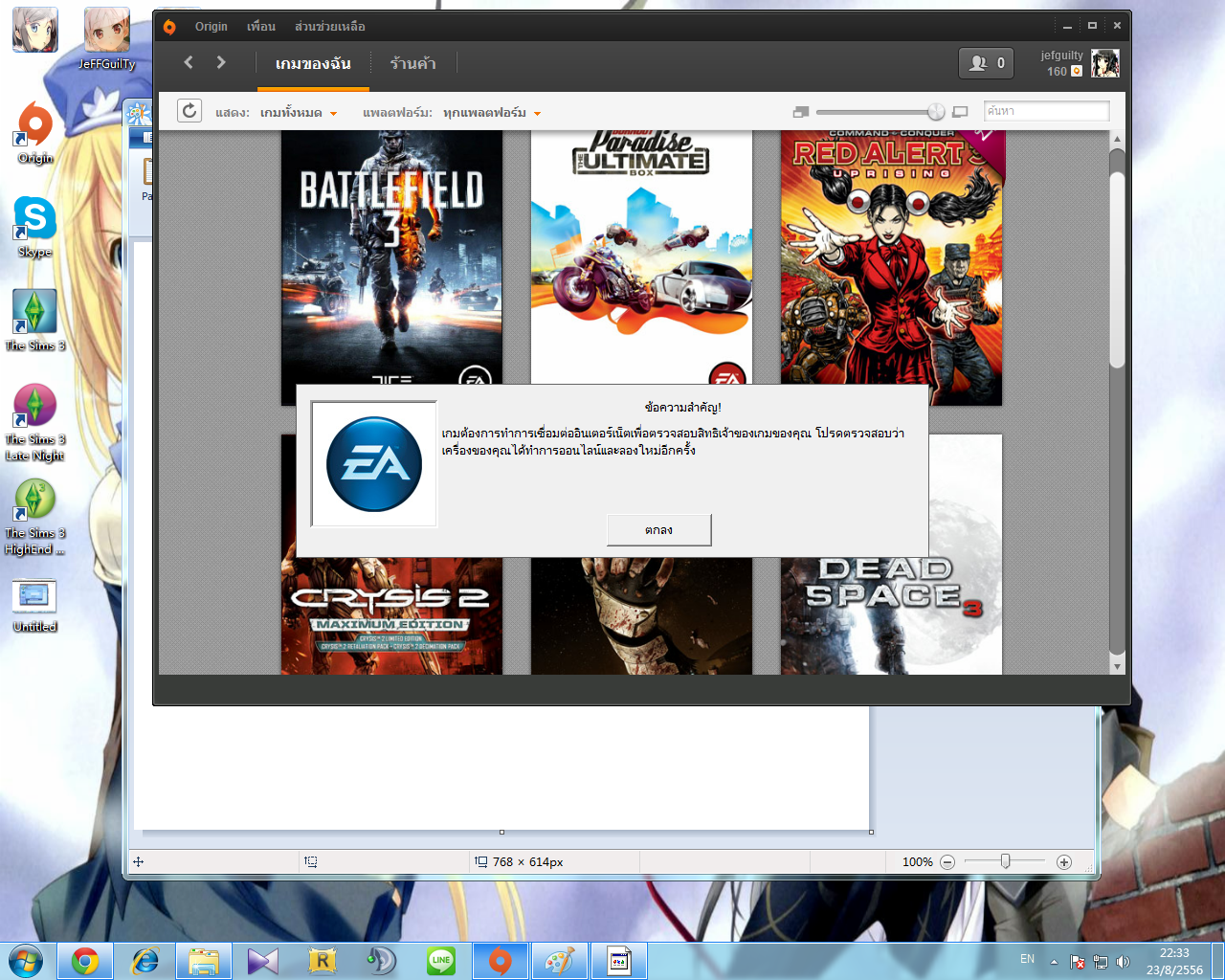Click the EN language indicator

click(x=1027, y=959)
